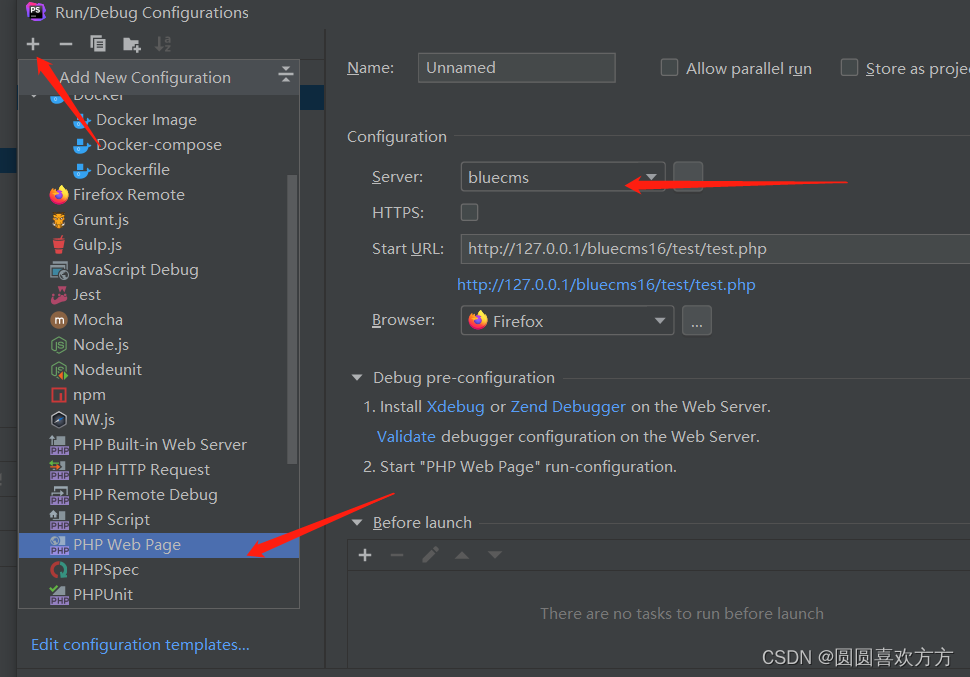Click the JavaScript Debug icon
Screen dimensions: 970x677
[x=59, y=270]
